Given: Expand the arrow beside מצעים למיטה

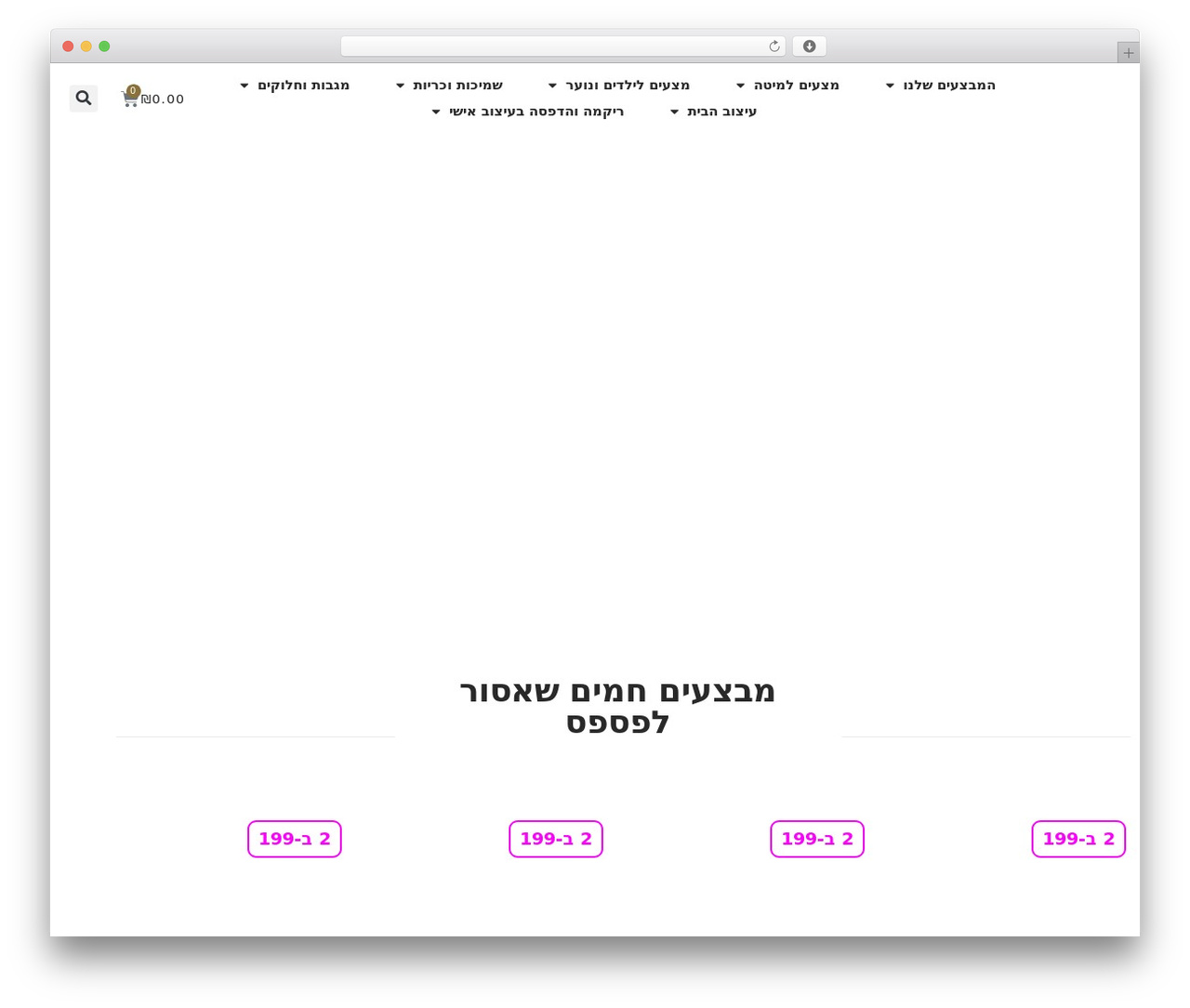Looking at the screenshot, I should pos(741,86).
